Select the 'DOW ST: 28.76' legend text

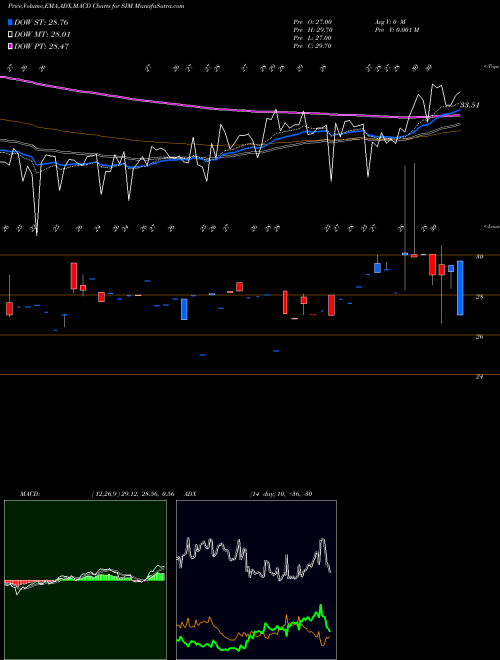(x=41, y=22)
